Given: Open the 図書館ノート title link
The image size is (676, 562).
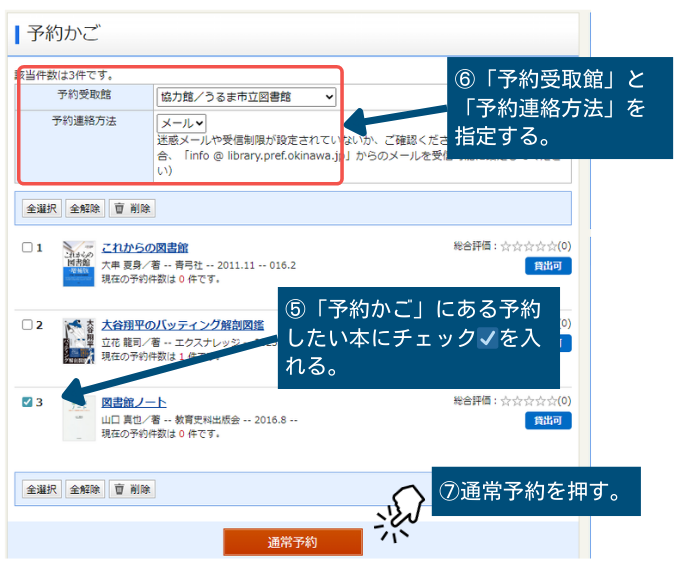Looking at the screenshot, I should click(134, 402).
